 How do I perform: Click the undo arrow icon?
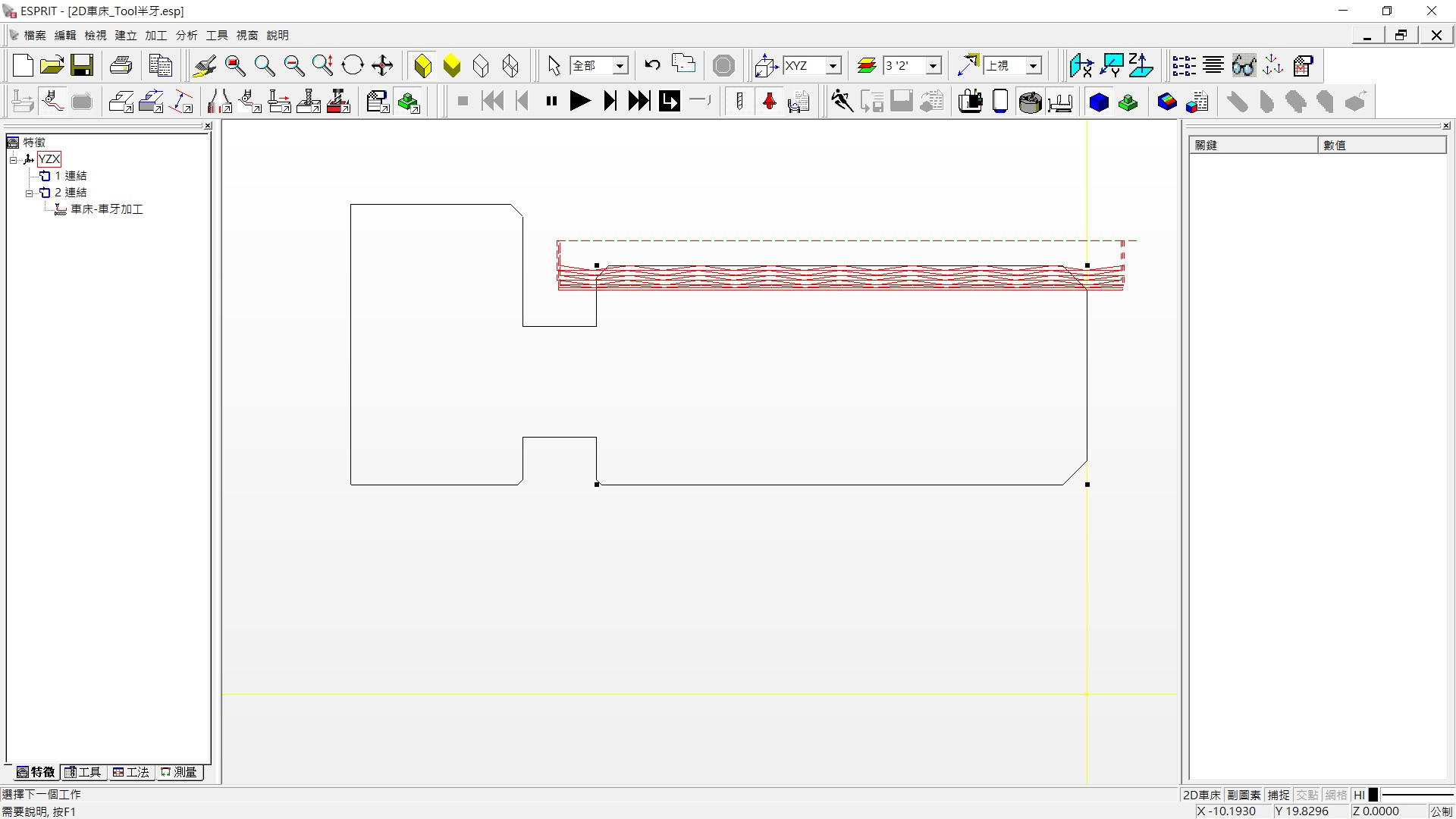tap(652, 65)
